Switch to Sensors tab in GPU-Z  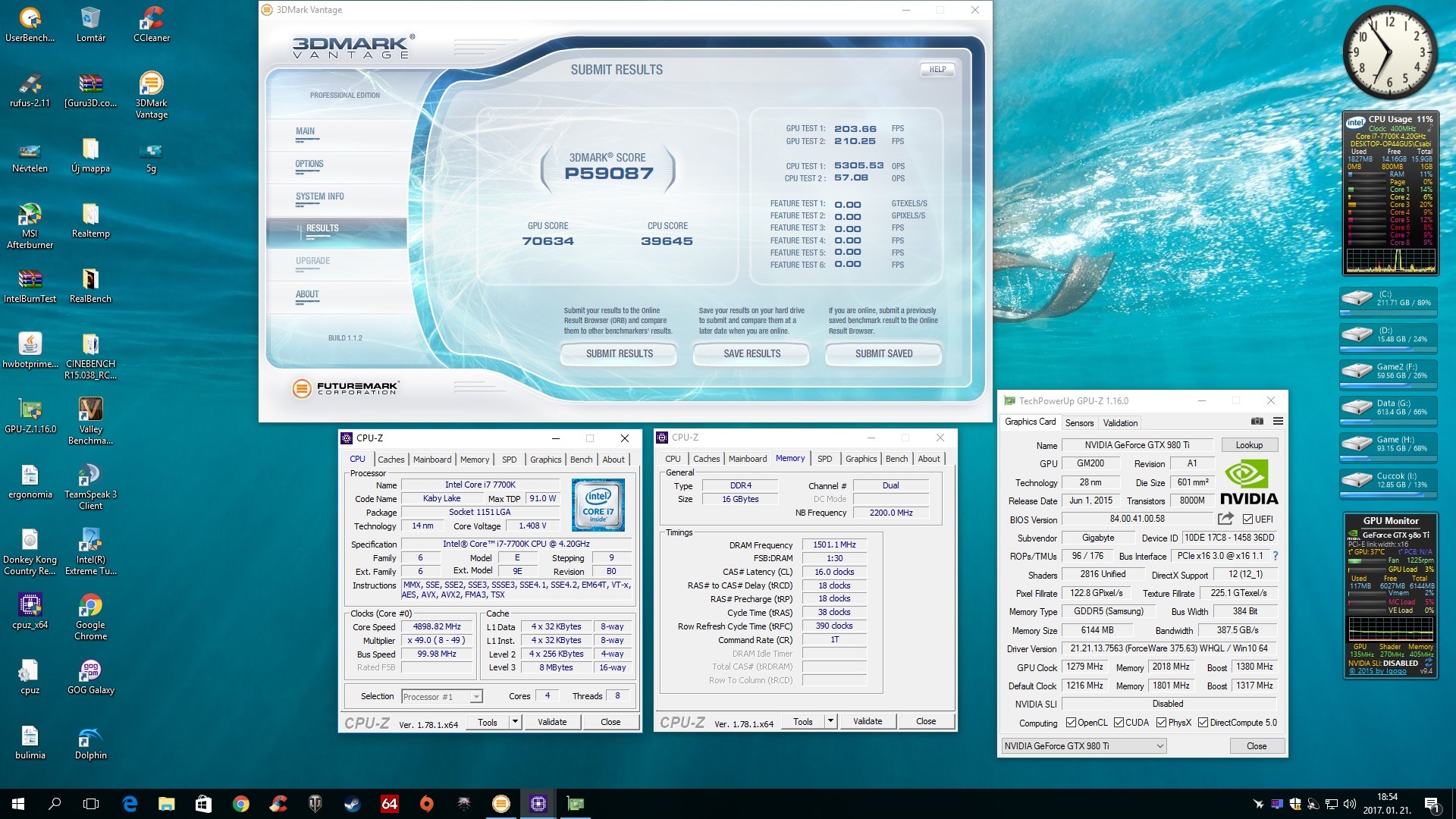(1079, 423)
